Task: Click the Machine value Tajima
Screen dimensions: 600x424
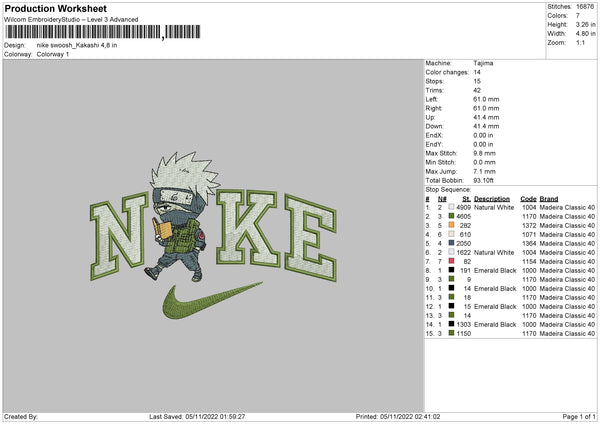Action: 483,63
